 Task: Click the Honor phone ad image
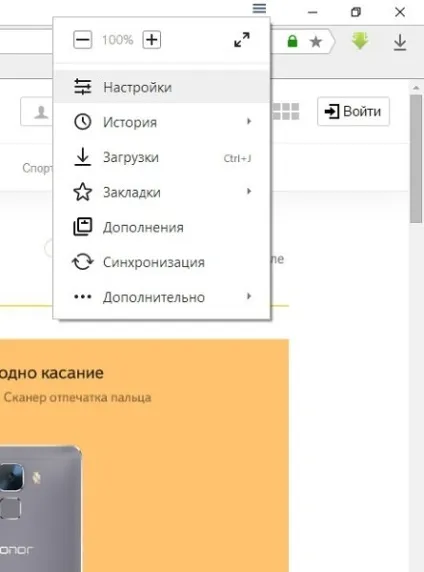pos(40,509)
